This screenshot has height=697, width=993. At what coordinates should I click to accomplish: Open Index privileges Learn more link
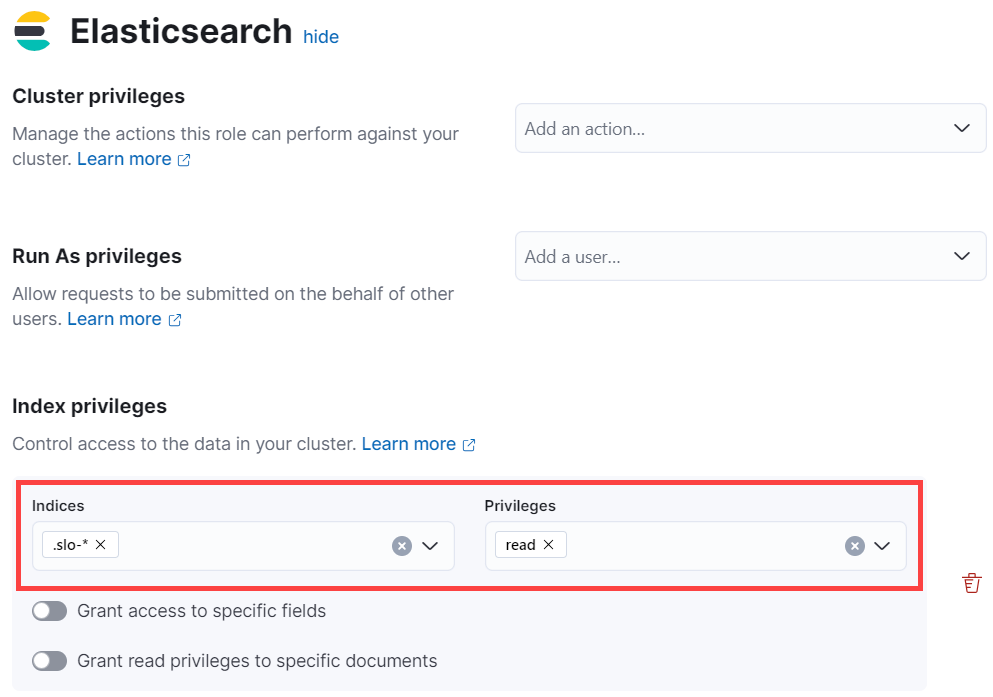coord(408,444)
